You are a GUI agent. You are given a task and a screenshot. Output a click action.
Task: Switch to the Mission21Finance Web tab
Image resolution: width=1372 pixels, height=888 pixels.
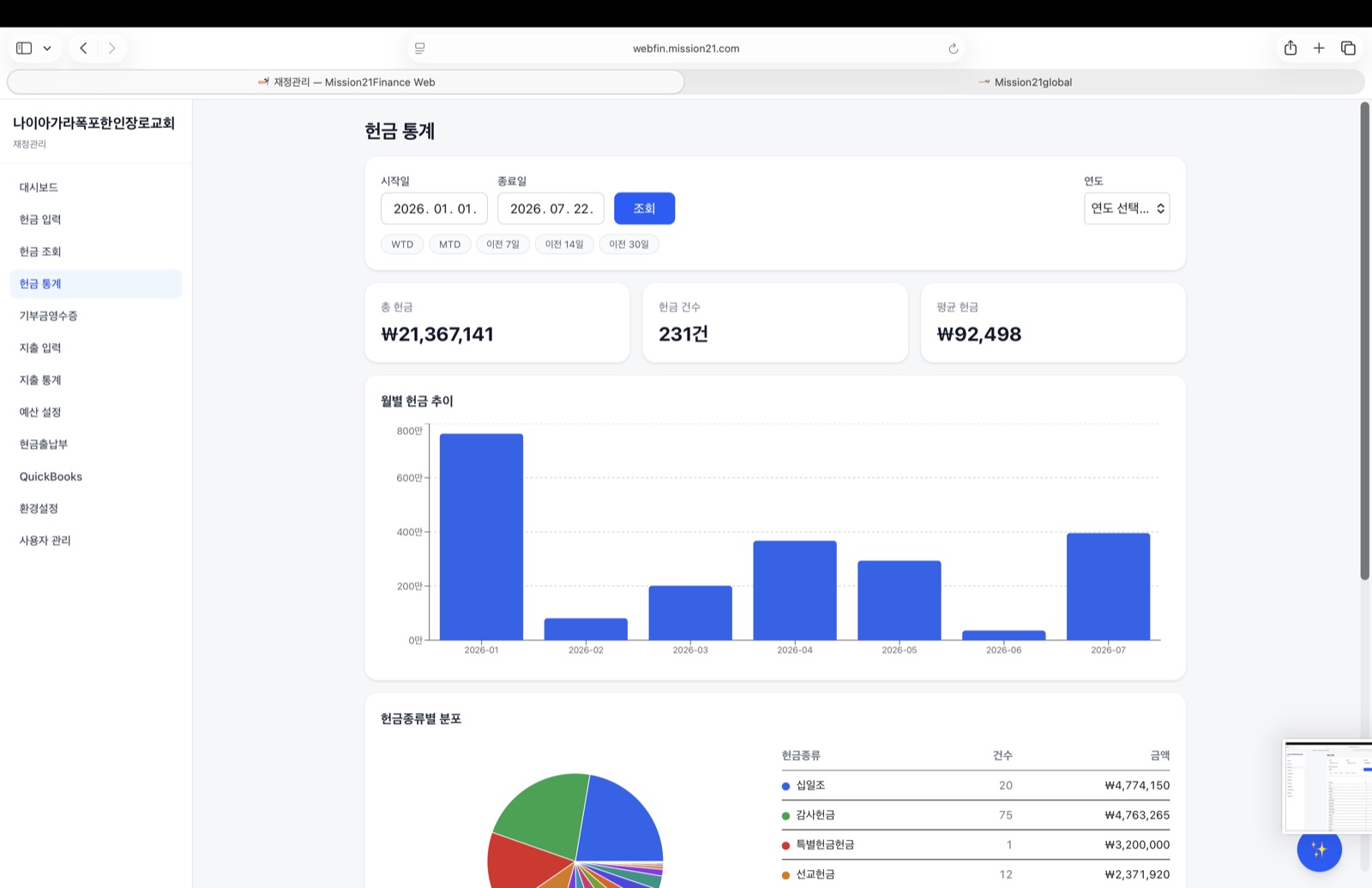point(346,82)
